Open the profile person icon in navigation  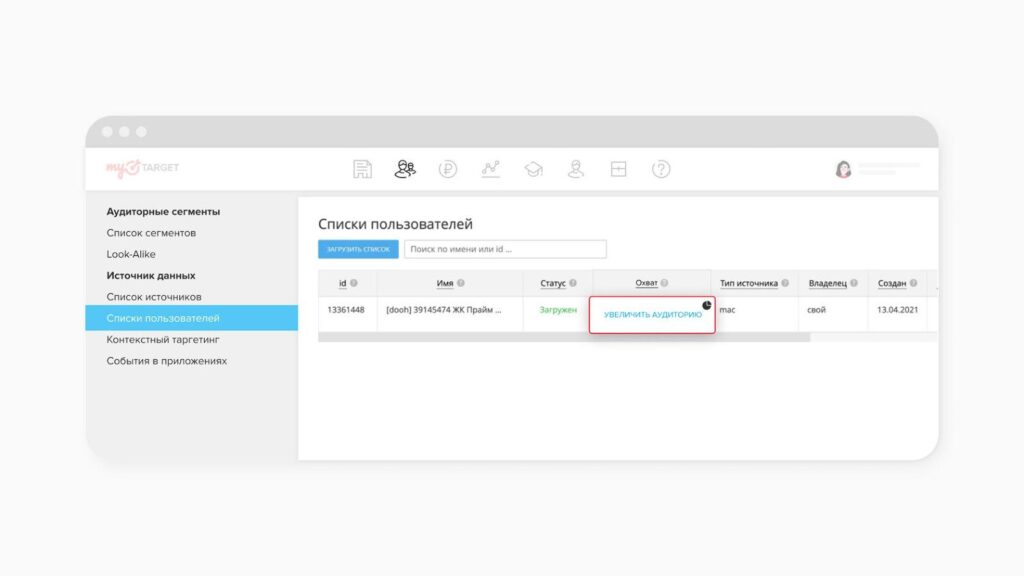pyautogui.click(x=575, y=169)
